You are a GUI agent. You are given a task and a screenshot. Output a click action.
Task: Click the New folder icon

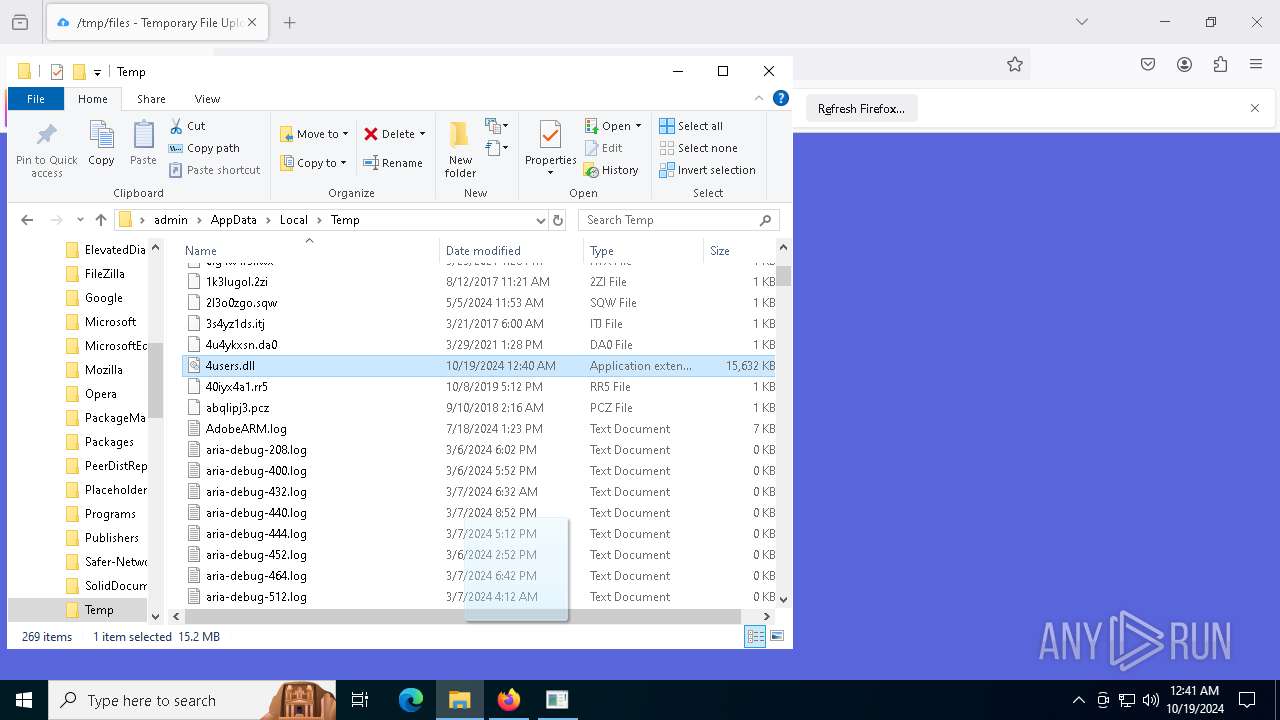coord(460,135)
